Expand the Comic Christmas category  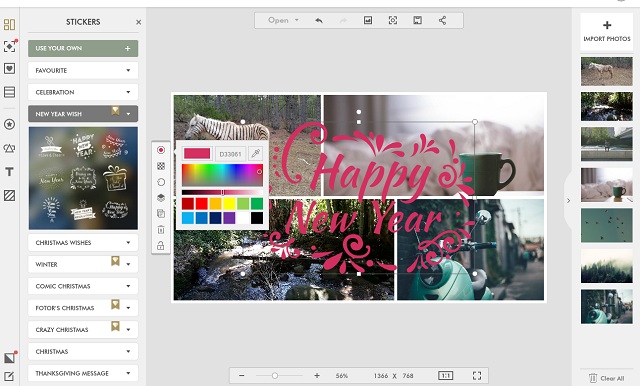point(83,286)
